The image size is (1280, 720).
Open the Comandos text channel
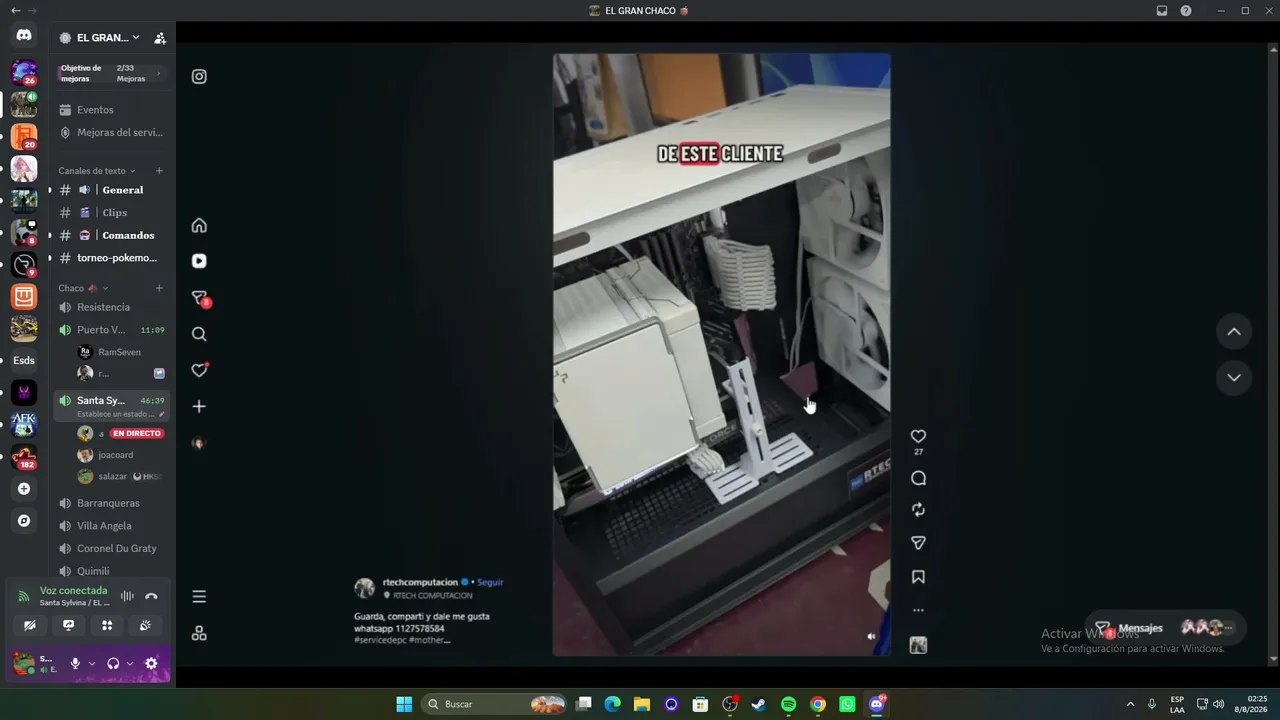pyautogui.click(x=110, y=235)
